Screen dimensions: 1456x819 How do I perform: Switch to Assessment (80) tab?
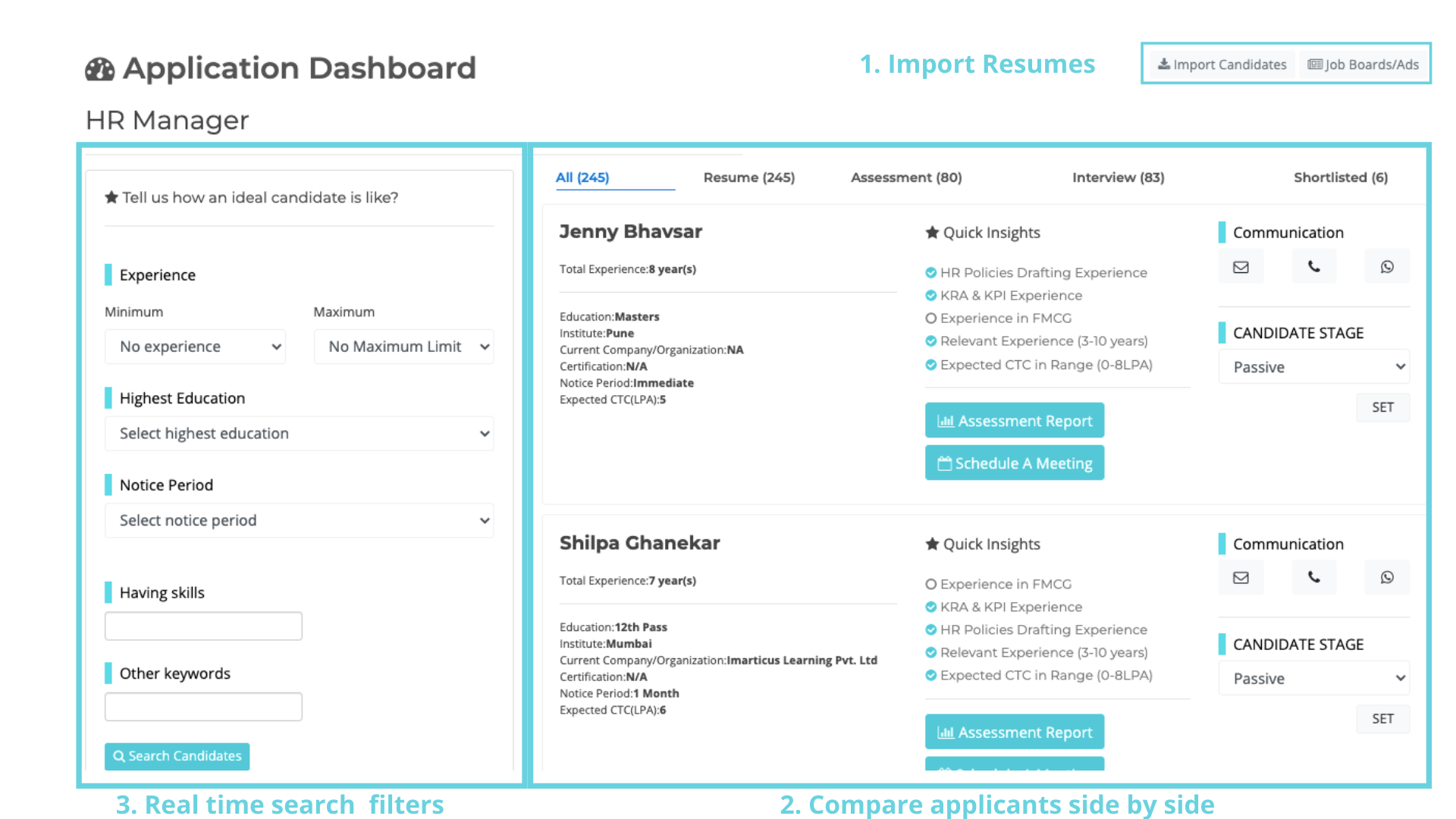pyautogui.click(x=905, y=177)
